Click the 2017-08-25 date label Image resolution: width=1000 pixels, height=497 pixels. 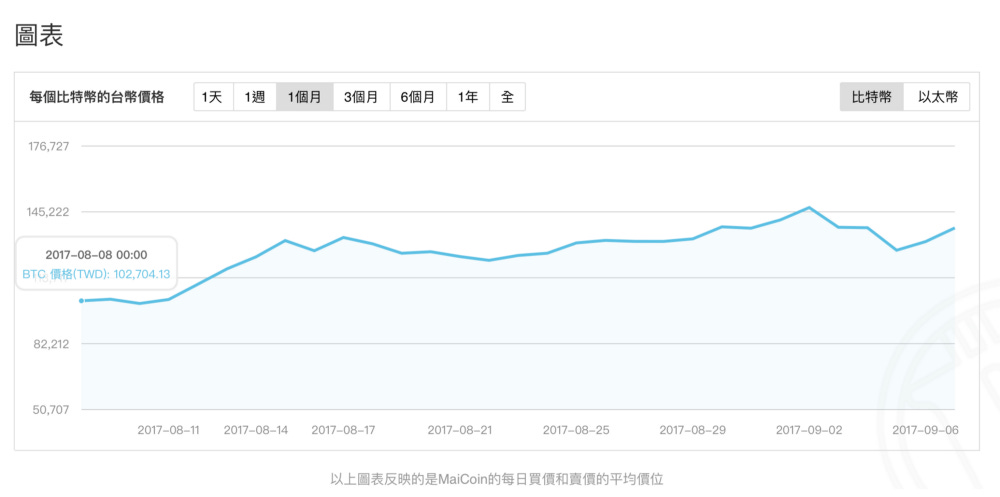(576, 430)
